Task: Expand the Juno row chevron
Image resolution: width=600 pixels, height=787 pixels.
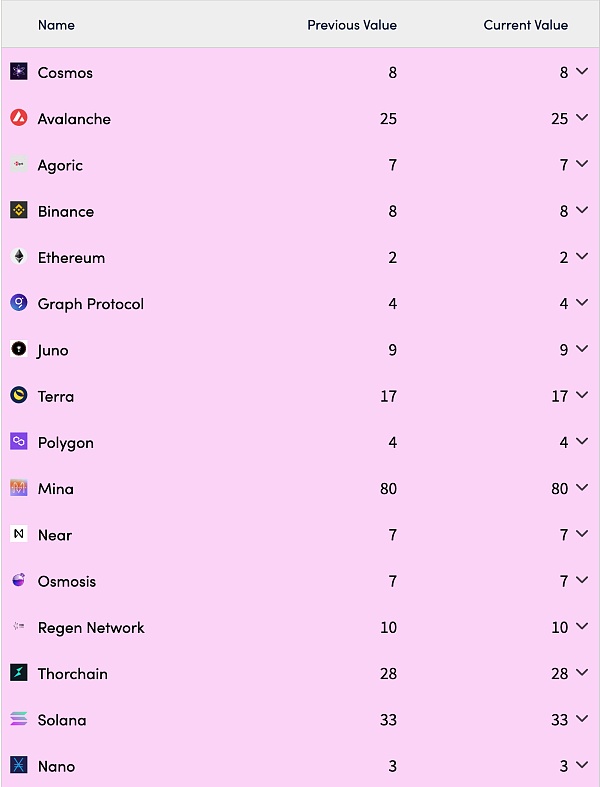Action: click(582, 350)
